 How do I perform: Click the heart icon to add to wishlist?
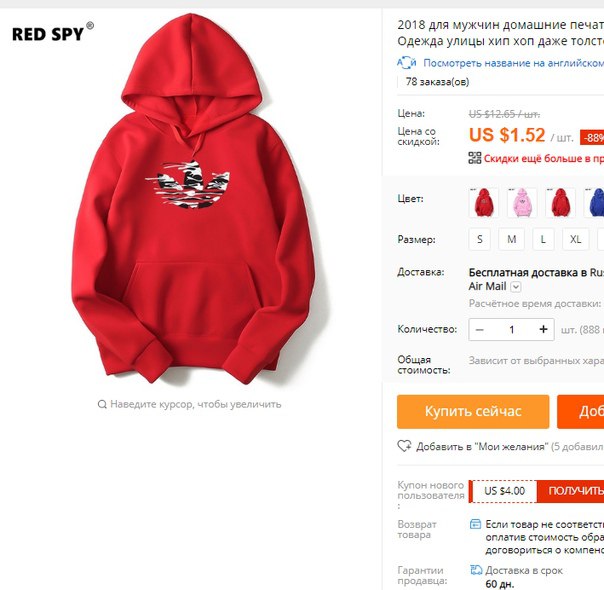(404, 446)
